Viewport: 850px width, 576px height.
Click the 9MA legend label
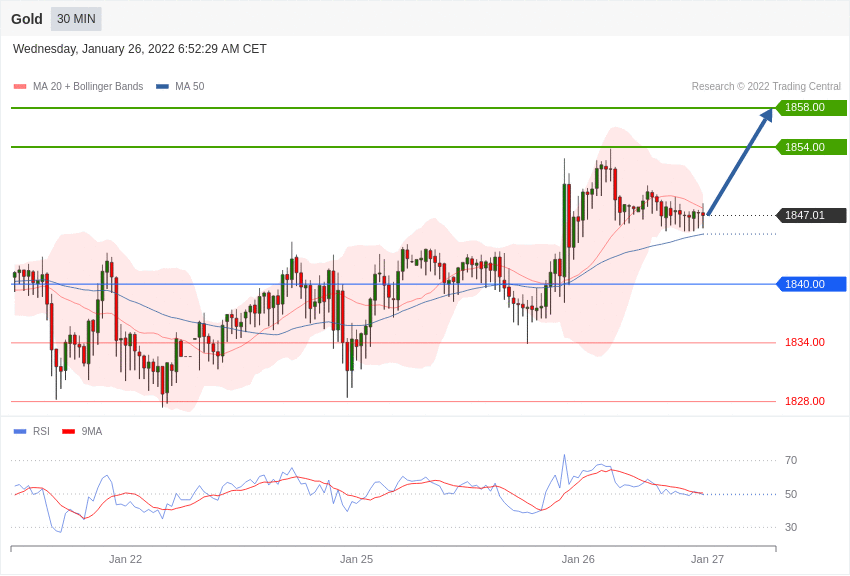point(92,431)
